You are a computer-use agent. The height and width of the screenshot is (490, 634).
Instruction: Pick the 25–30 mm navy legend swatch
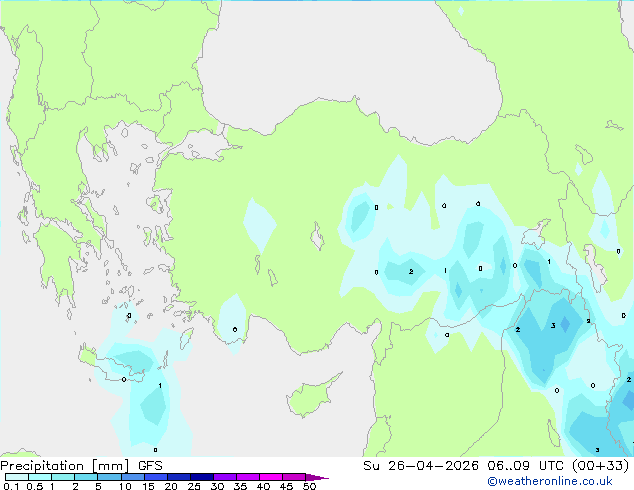coord(202,477)
